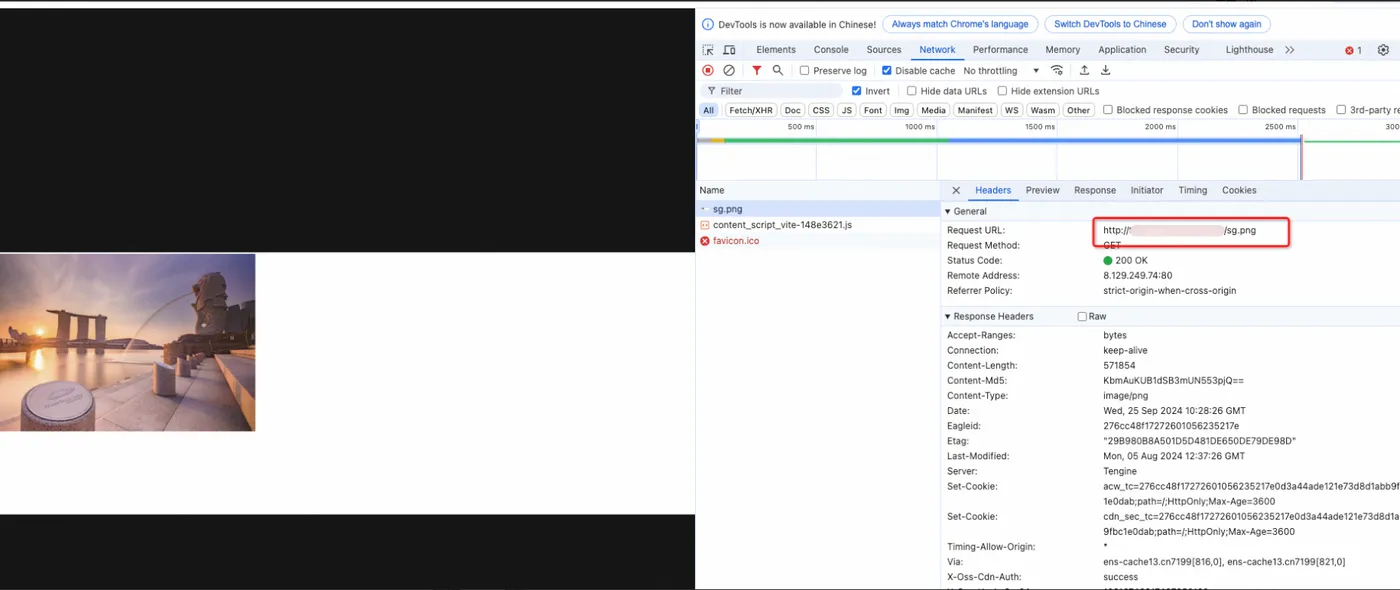Open the Console tab
Viewport: 1400px width, 590px height.
click(x=831, y=50)
